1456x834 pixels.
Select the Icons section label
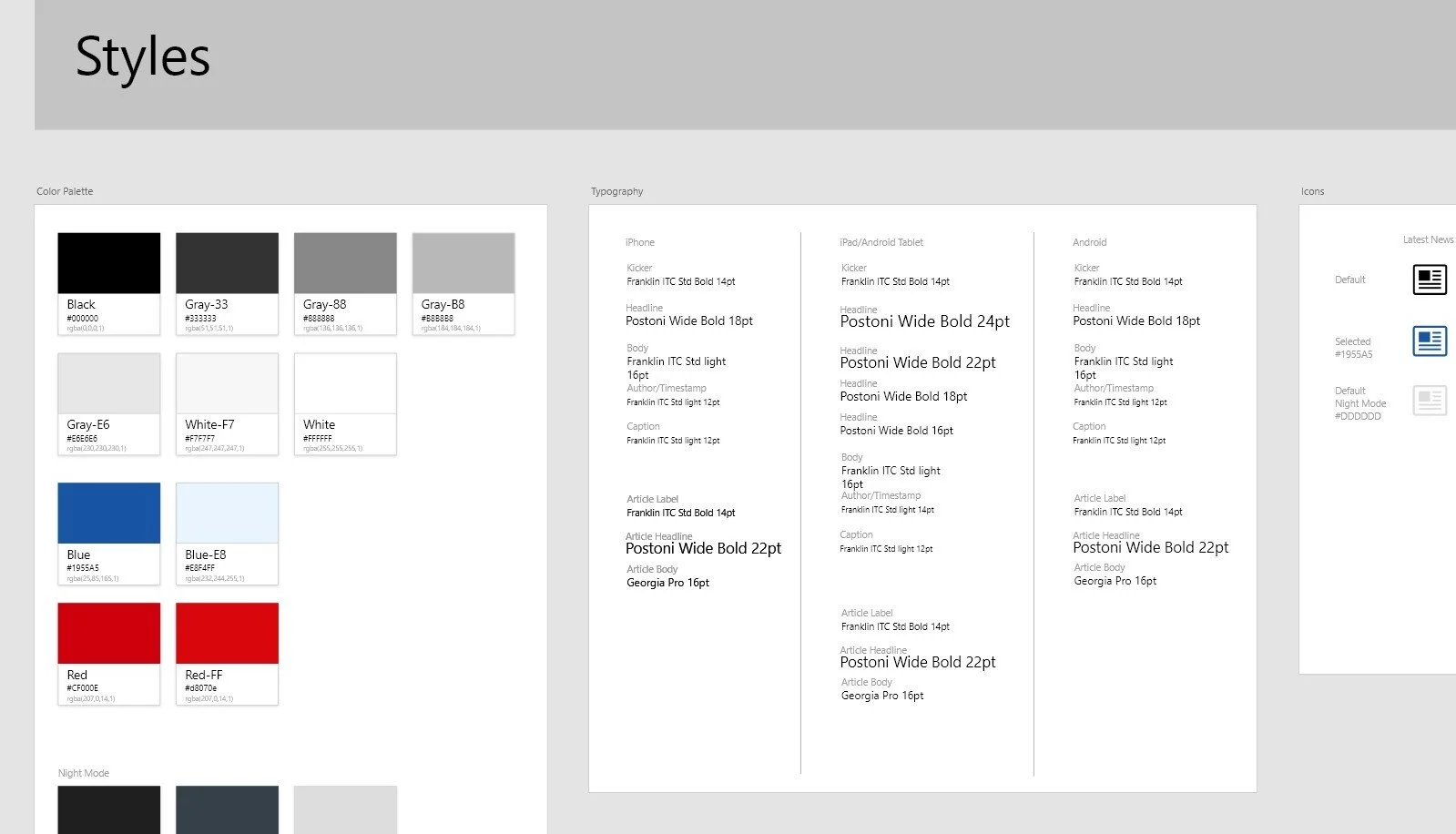(x=1312, y=191)
